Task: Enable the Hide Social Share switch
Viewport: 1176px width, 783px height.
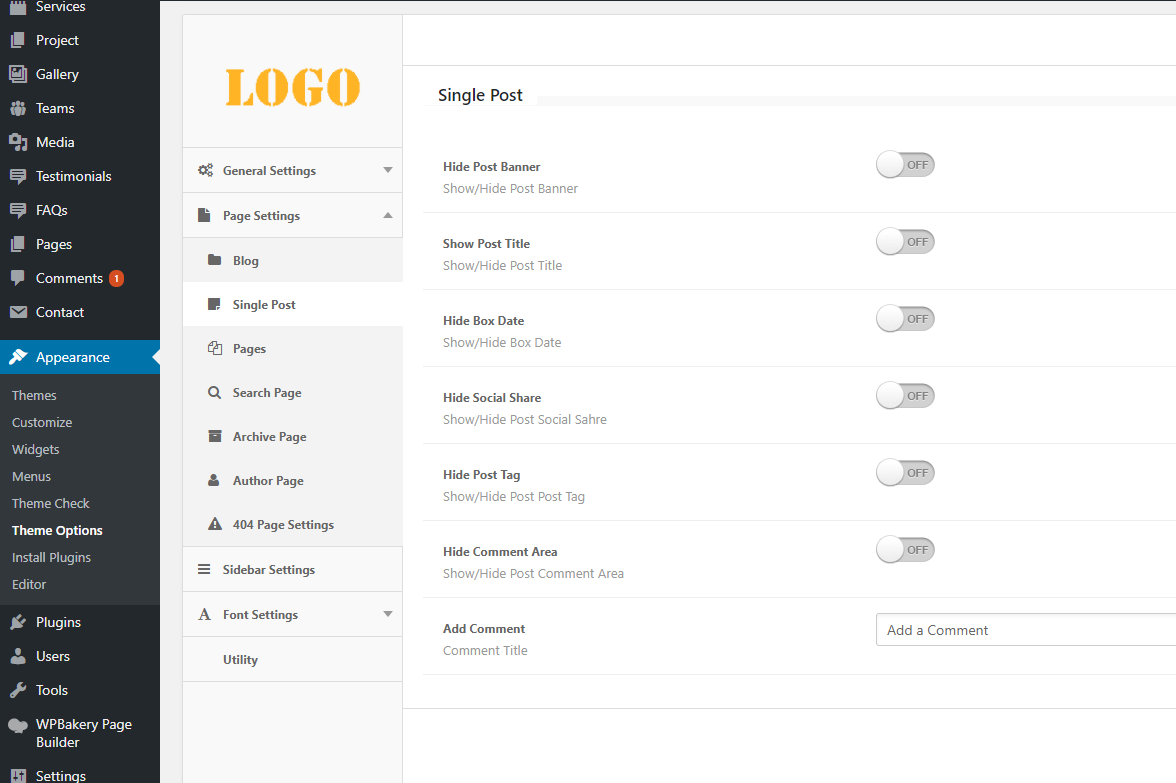Action: (x=904, y=396)
